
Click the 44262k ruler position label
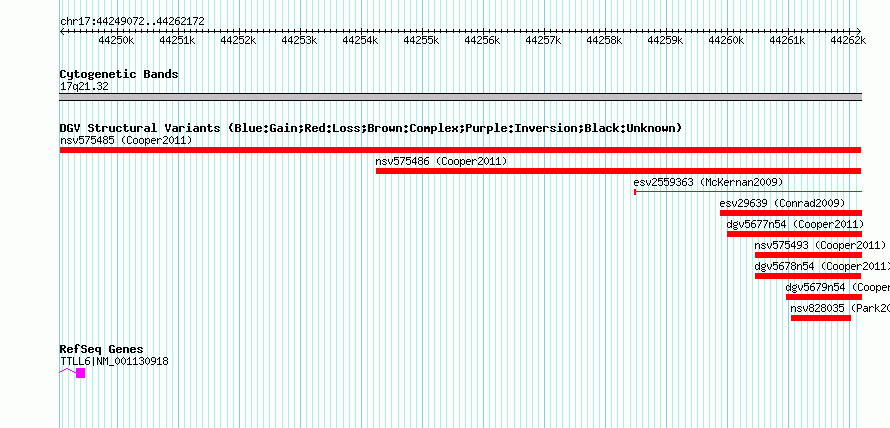click(848, 41)
